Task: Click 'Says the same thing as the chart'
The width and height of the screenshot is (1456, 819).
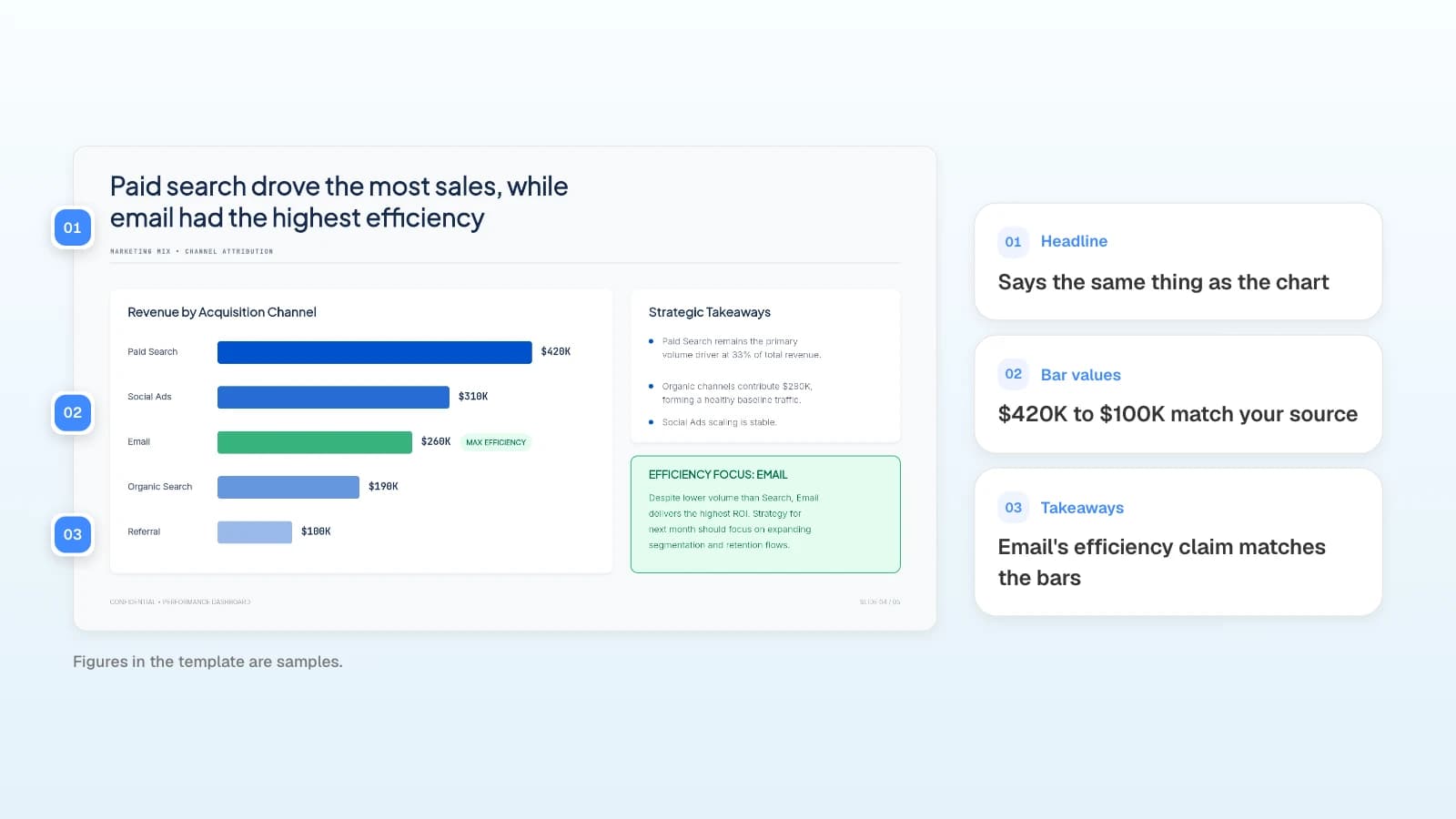Action: tap(1163, 282)
